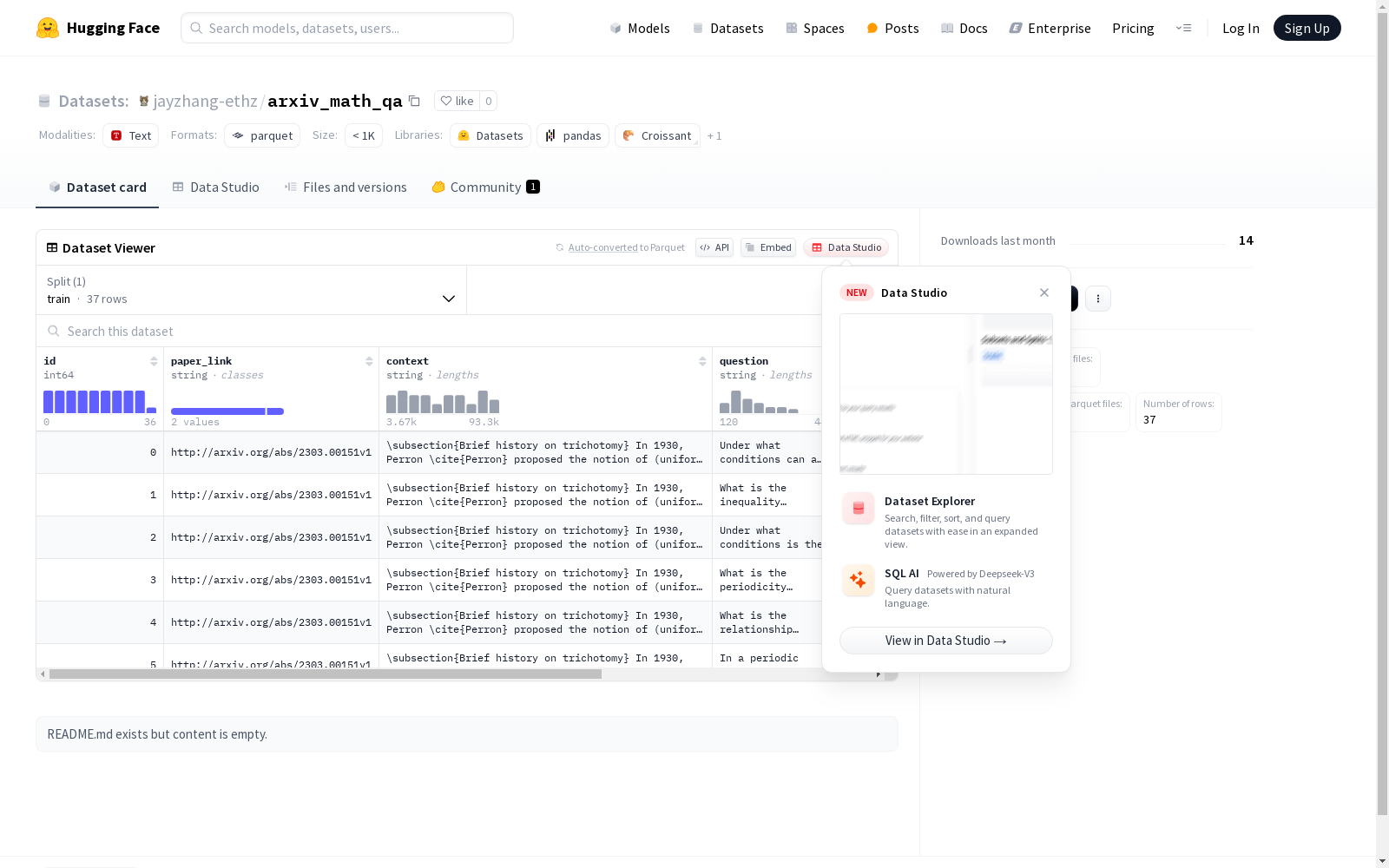Click the <1K size tag
Viewport: 1389px width, 868px height.
(x=364, y=135)
